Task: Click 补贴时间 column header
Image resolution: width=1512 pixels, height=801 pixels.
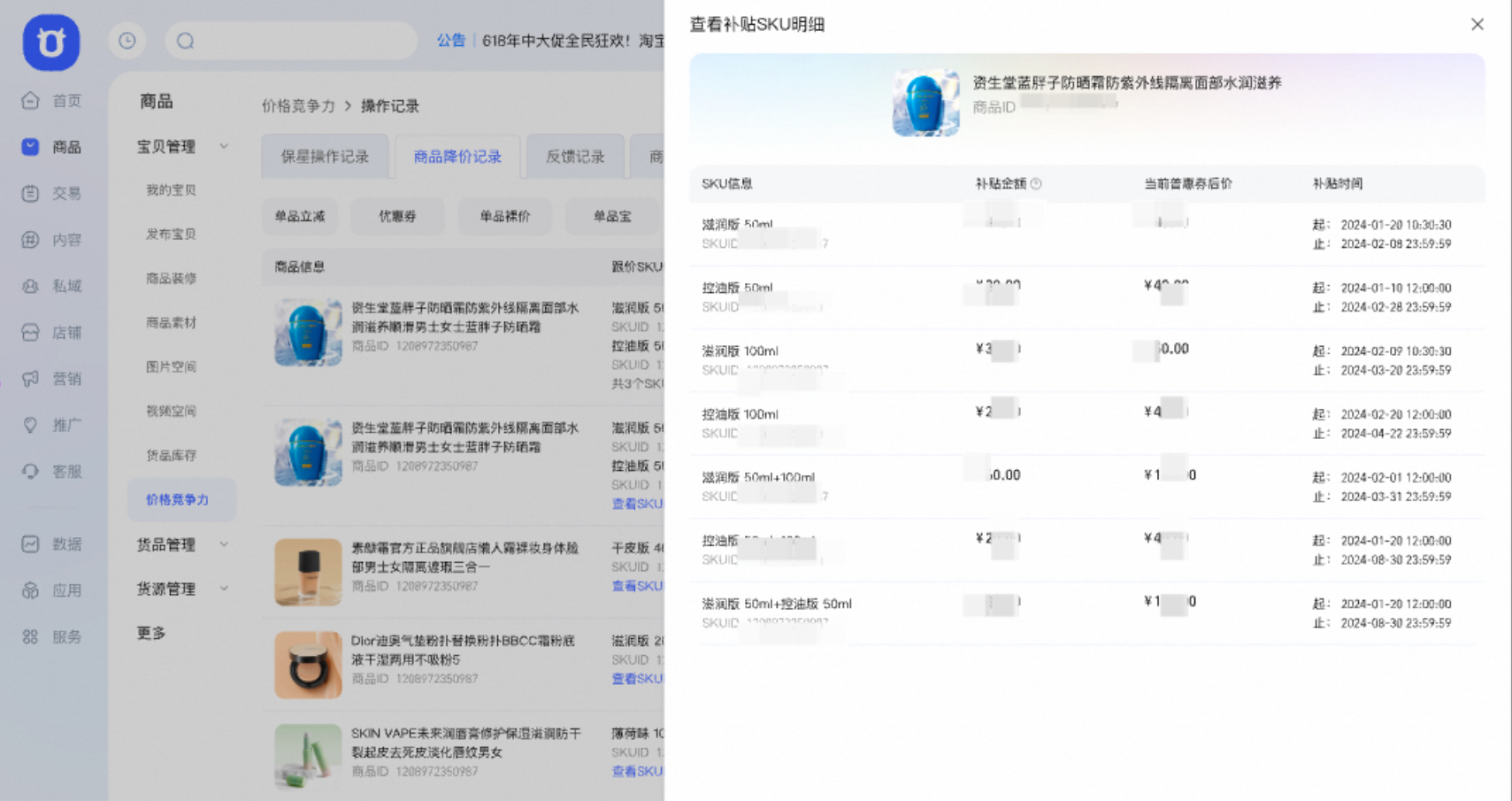Action: 1338,183
